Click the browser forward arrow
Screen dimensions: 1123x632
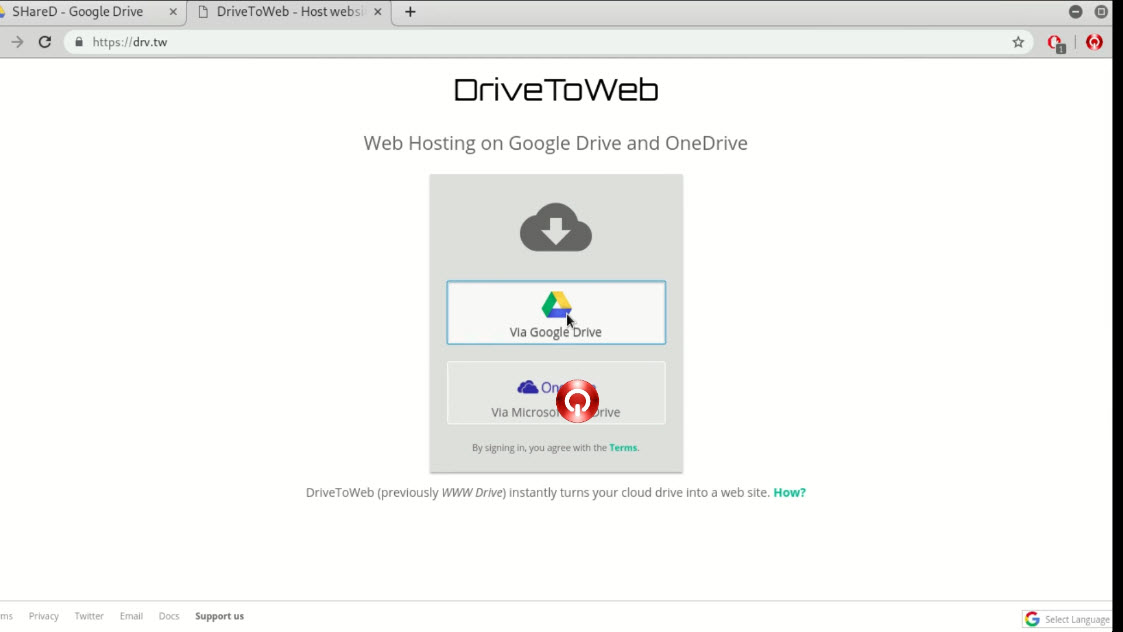(x=17, y=42)
